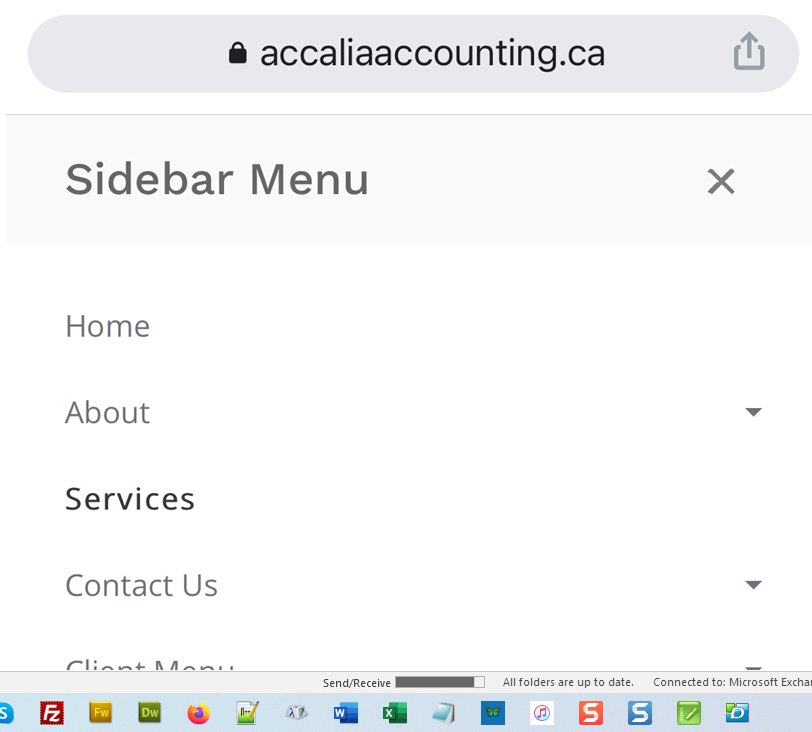Tap the share icon in address bar
The height and width of the screenshot is (732, 812).
pos(748,52)
